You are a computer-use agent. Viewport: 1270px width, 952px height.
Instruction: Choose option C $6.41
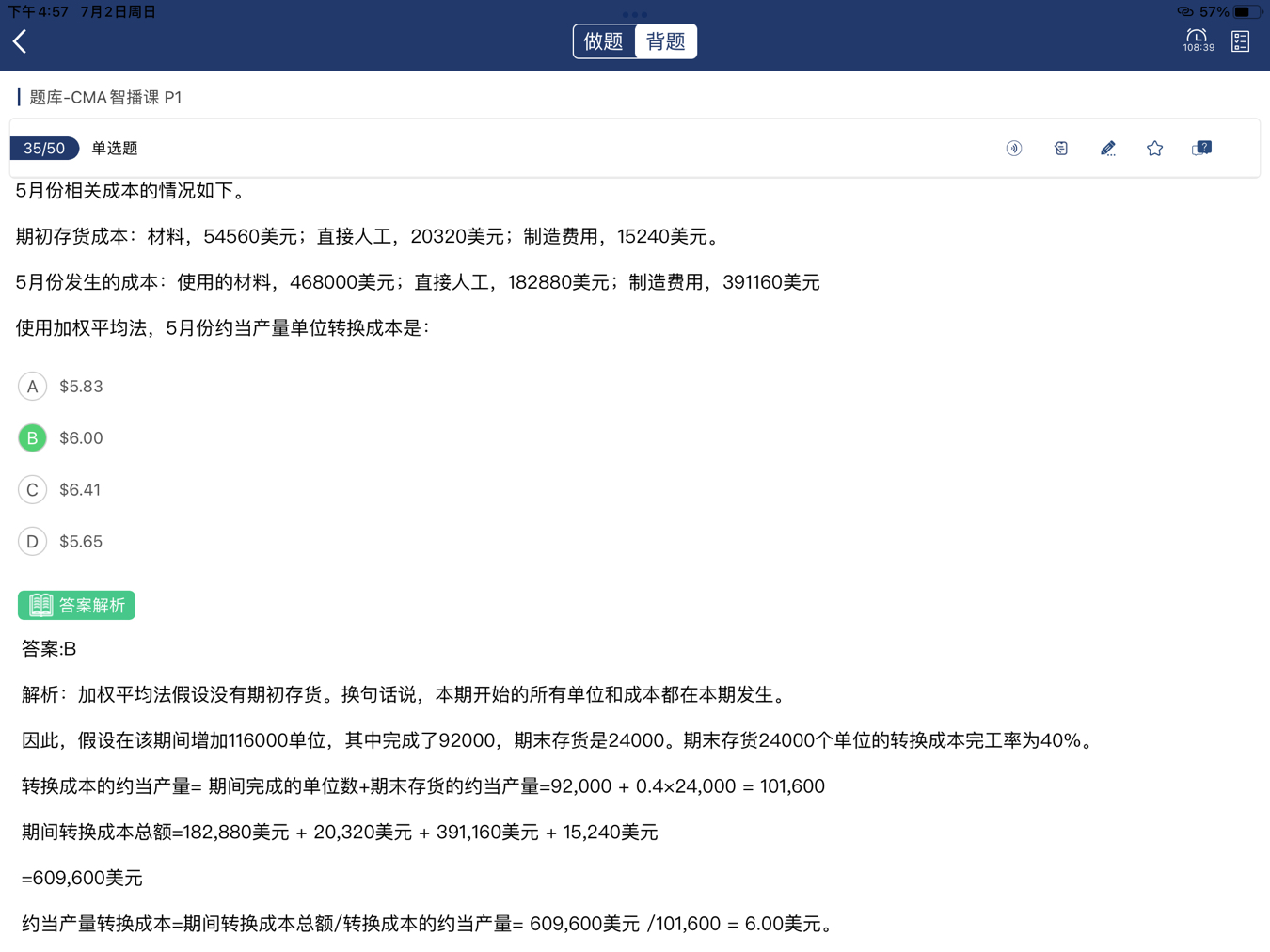pyautogui.click(x=33, y=490)
